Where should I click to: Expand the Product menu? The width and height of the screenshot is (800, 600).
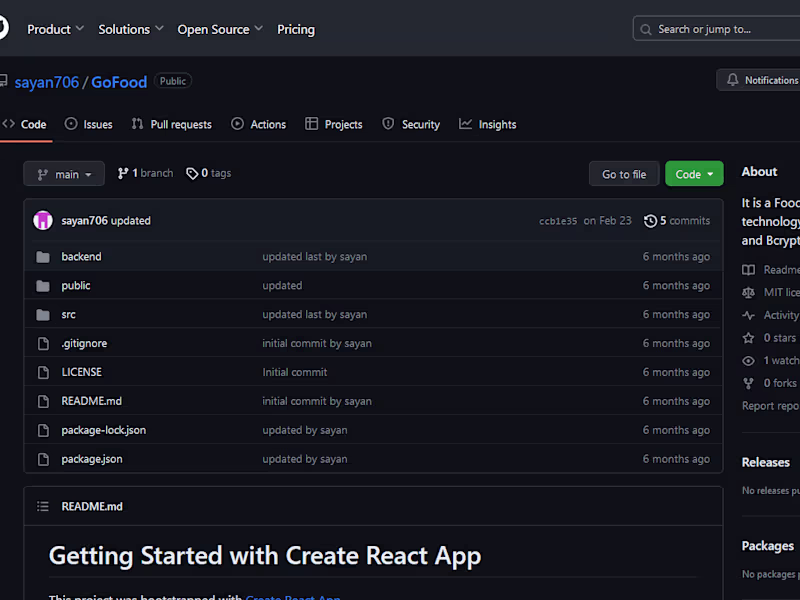(x=55, y=29)
